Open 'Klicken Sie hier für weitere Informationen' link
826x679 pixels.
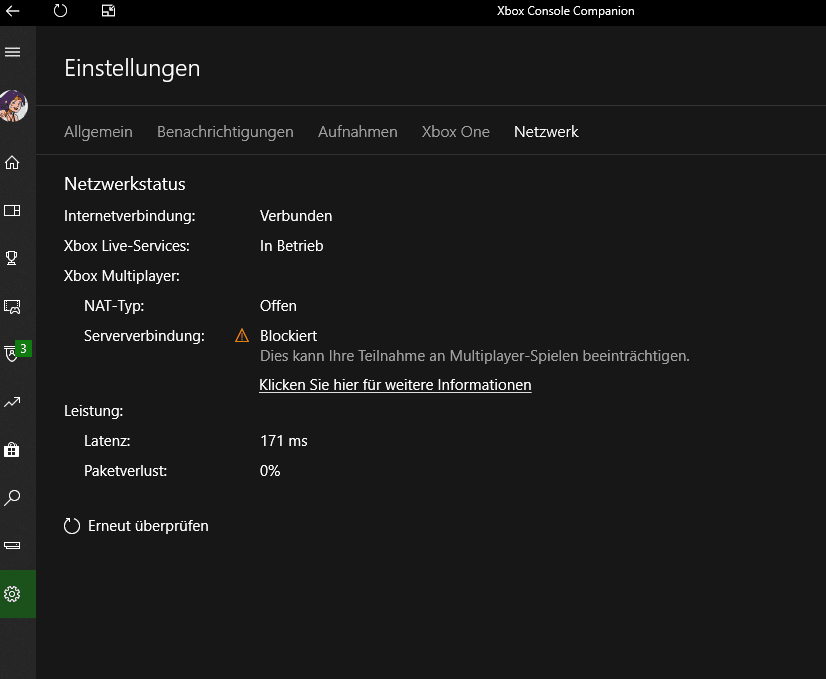[395, 385]
